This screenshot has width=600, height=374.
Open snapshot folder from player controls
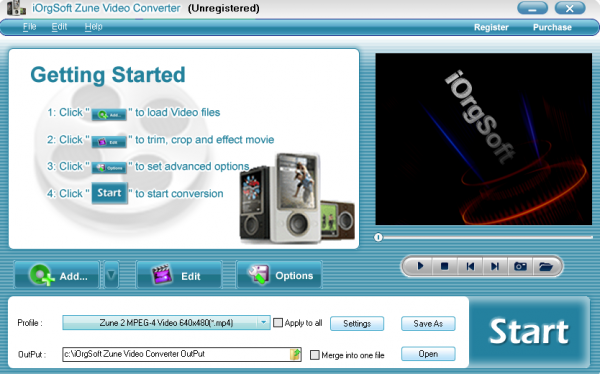point(545,266)
